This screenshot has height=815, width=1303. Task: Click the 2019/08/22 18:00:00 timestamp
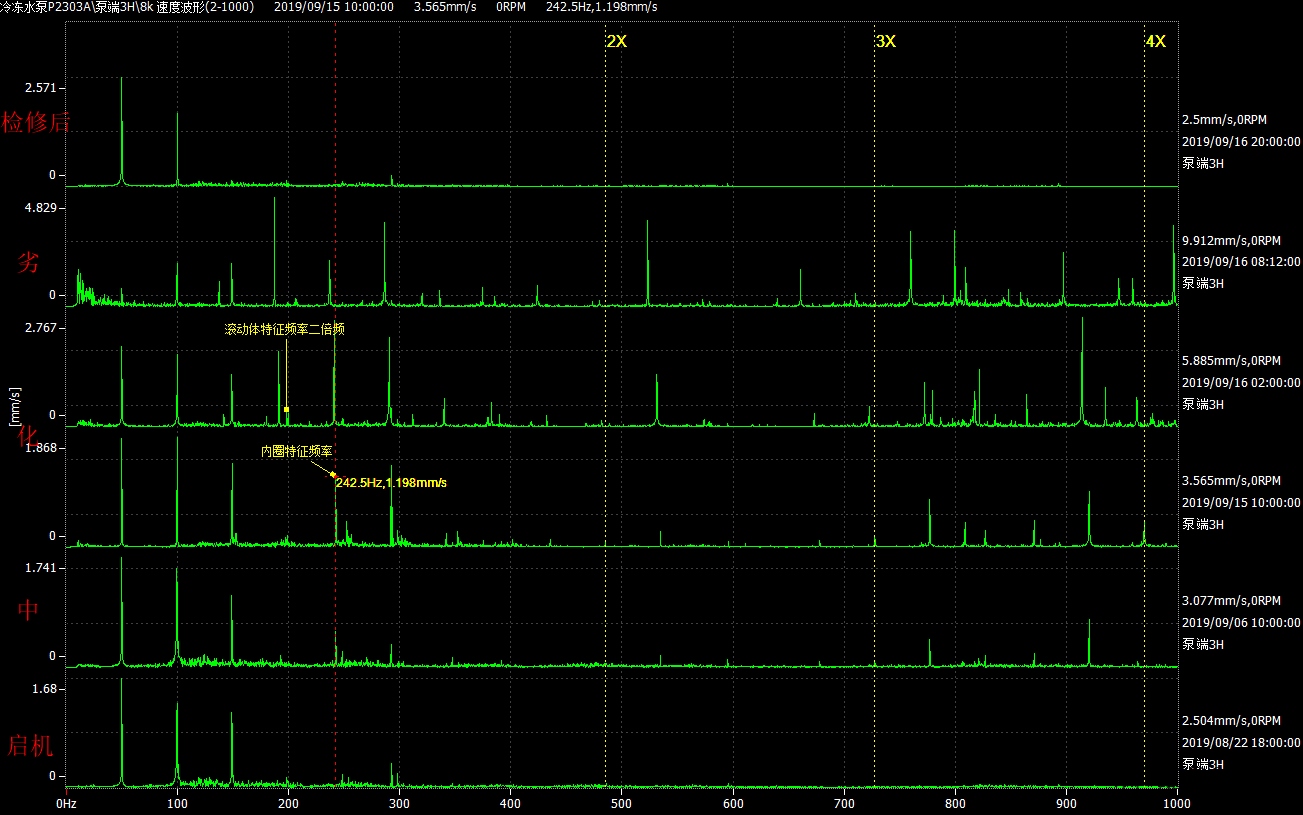coord(1241,743)
